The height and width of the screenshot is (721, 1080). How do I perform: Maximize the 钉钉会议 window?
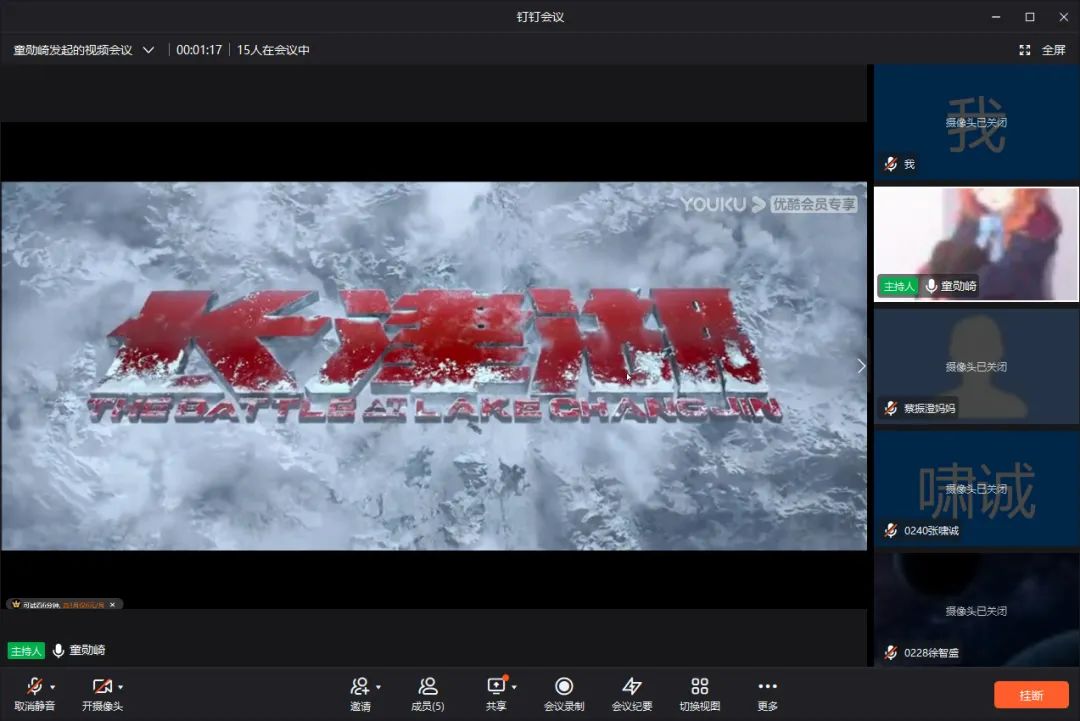(1030, 17)
